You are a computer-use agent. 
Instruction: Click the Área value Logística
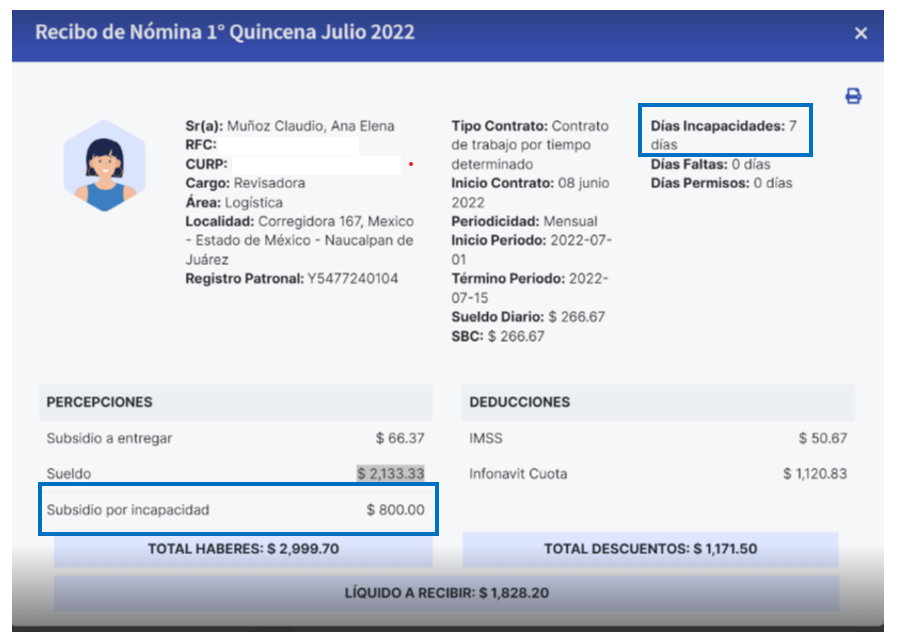[253, 203]
